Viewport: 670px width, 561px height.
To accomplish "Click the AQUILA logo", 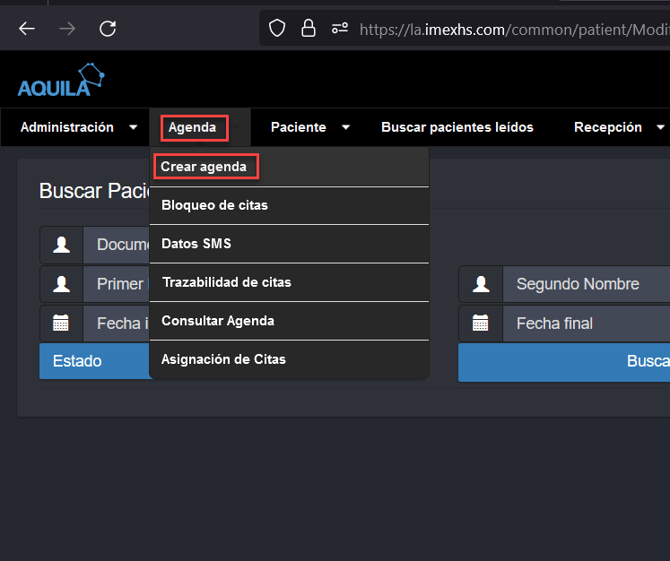I will (61, 80).
